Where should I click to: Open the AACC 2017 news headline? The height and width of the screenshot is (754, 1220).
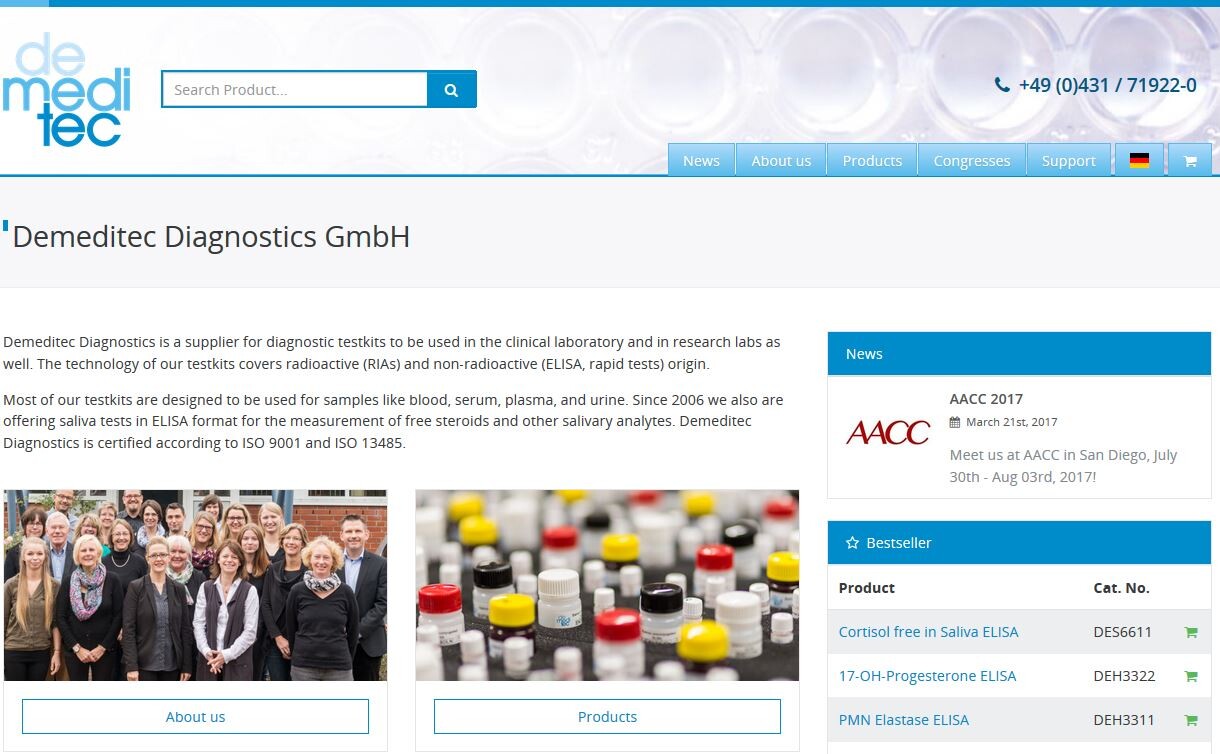(985, 399)
